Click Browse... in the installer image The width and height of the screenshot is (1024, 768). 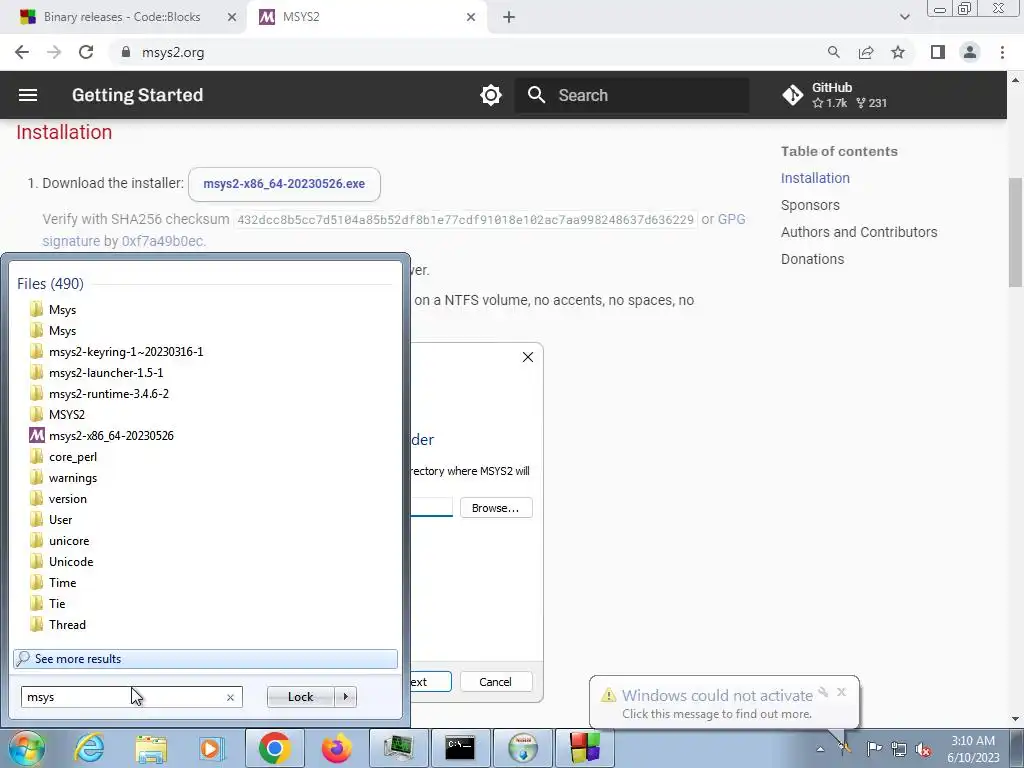click(x=496, y=508)
